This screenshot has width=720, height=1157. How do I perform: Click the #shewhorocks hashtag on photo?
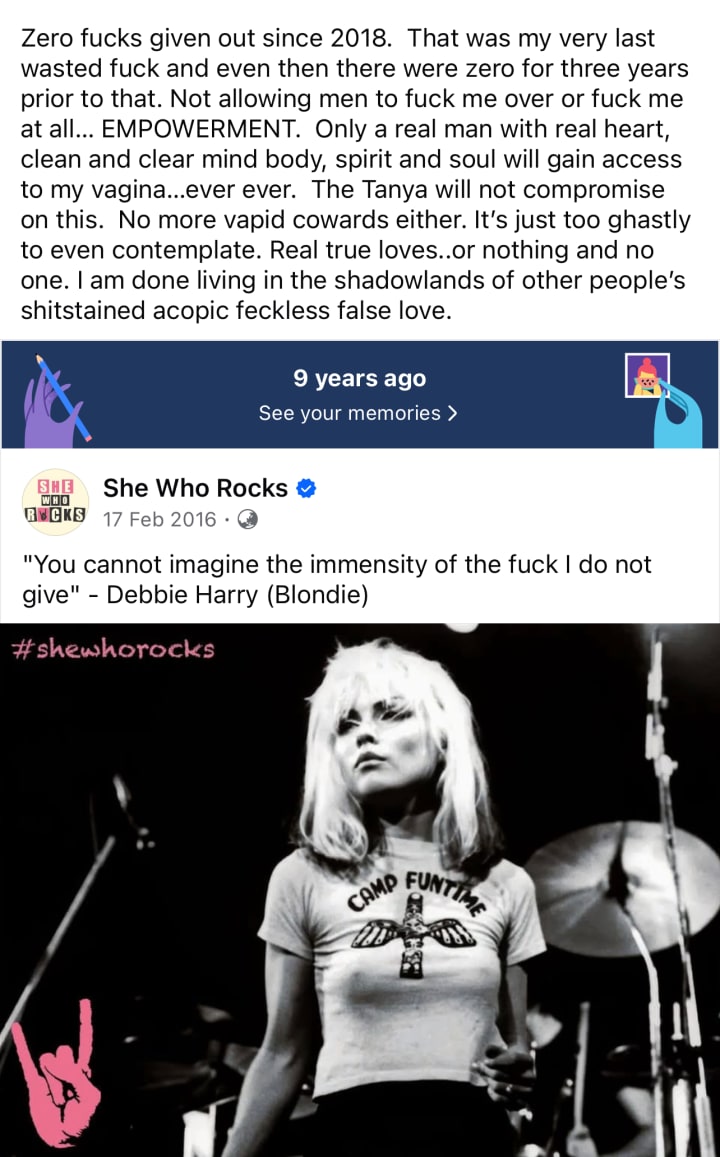click(x=114, y=649)
